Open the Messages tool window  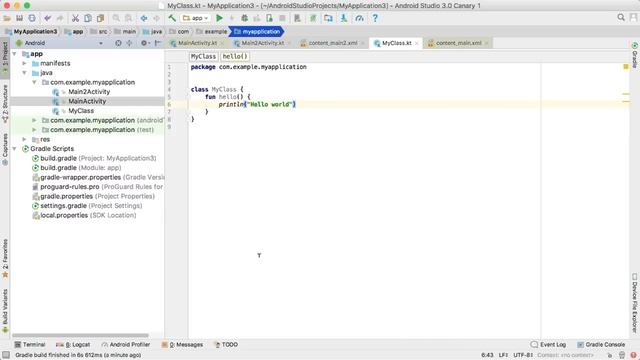coord(182,344)
